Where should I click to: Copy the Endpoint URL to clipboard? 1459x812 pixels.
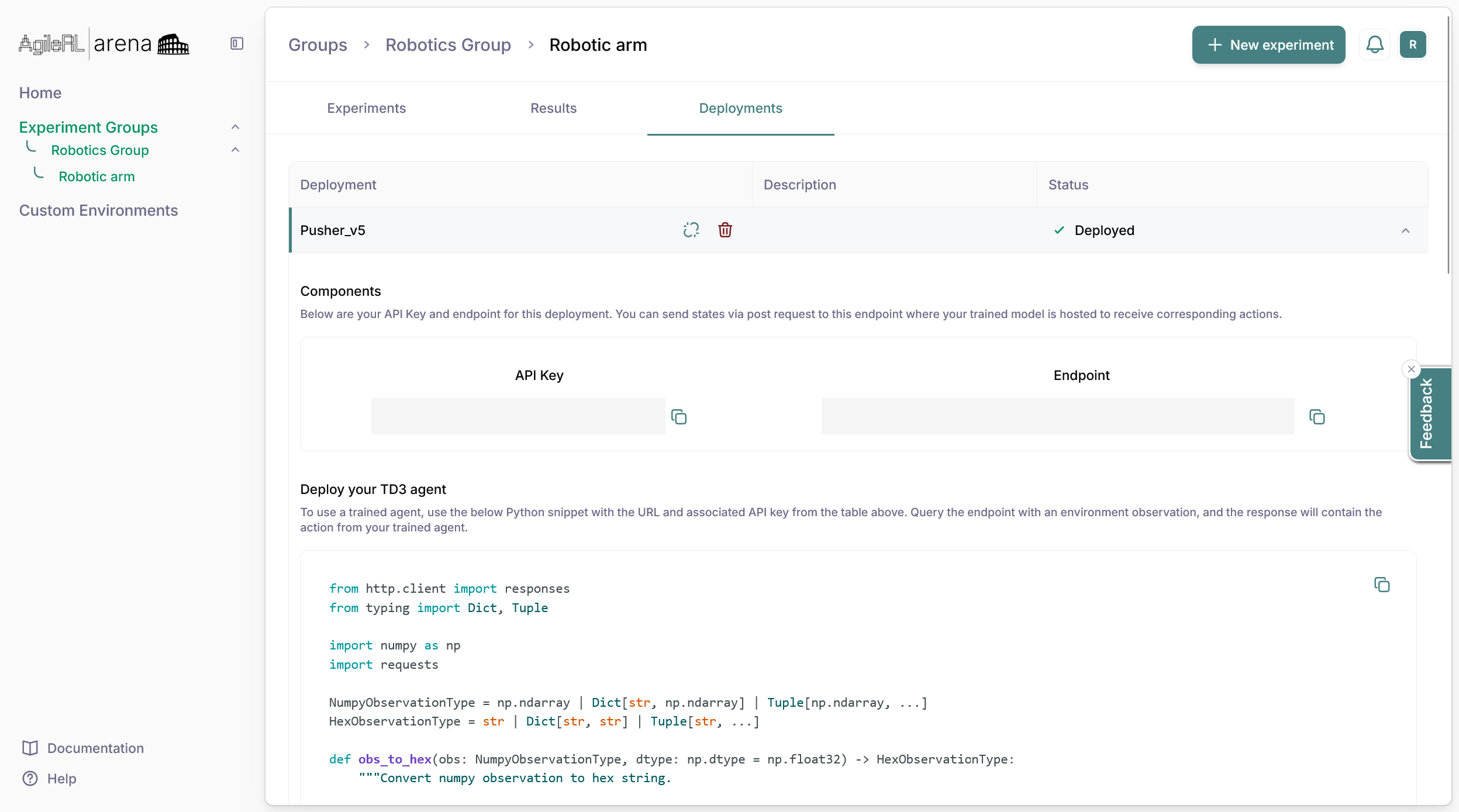pyautogui.click(x=1317, y=417)
